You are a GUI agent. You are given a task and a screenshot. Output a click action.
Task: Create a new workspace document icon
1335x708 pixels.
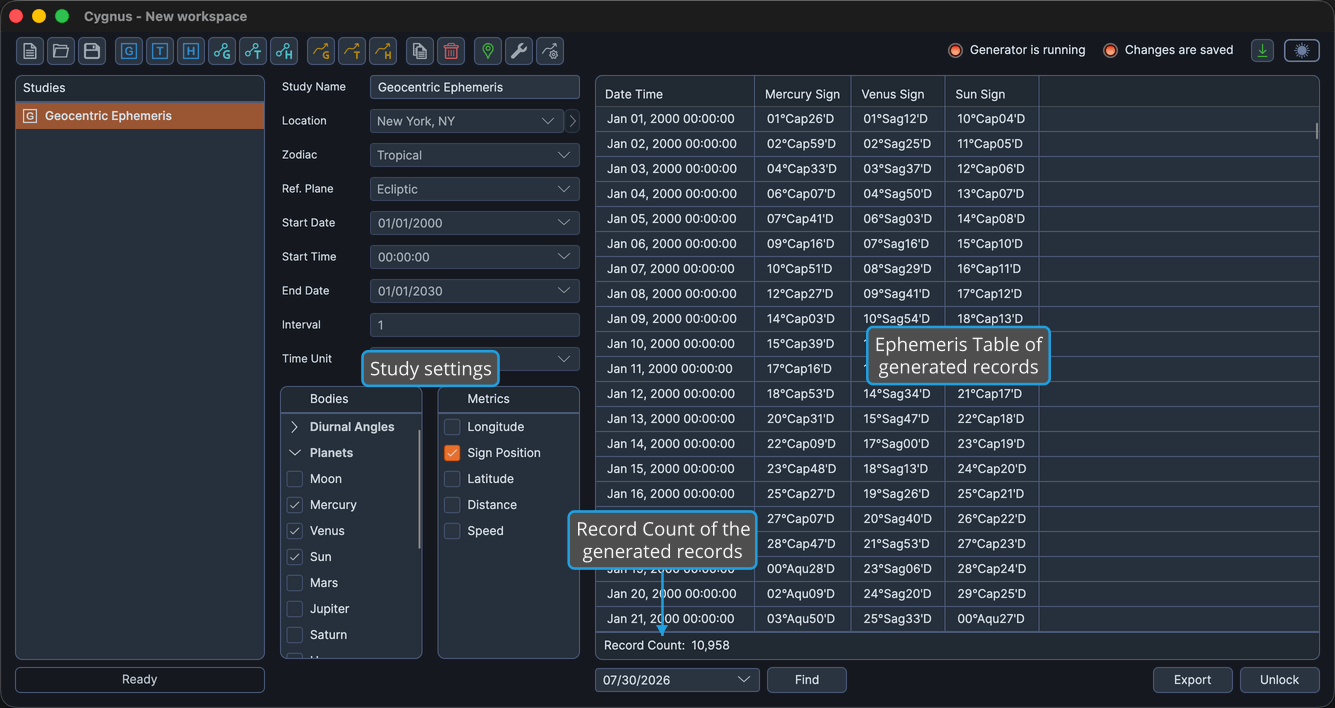30,51
